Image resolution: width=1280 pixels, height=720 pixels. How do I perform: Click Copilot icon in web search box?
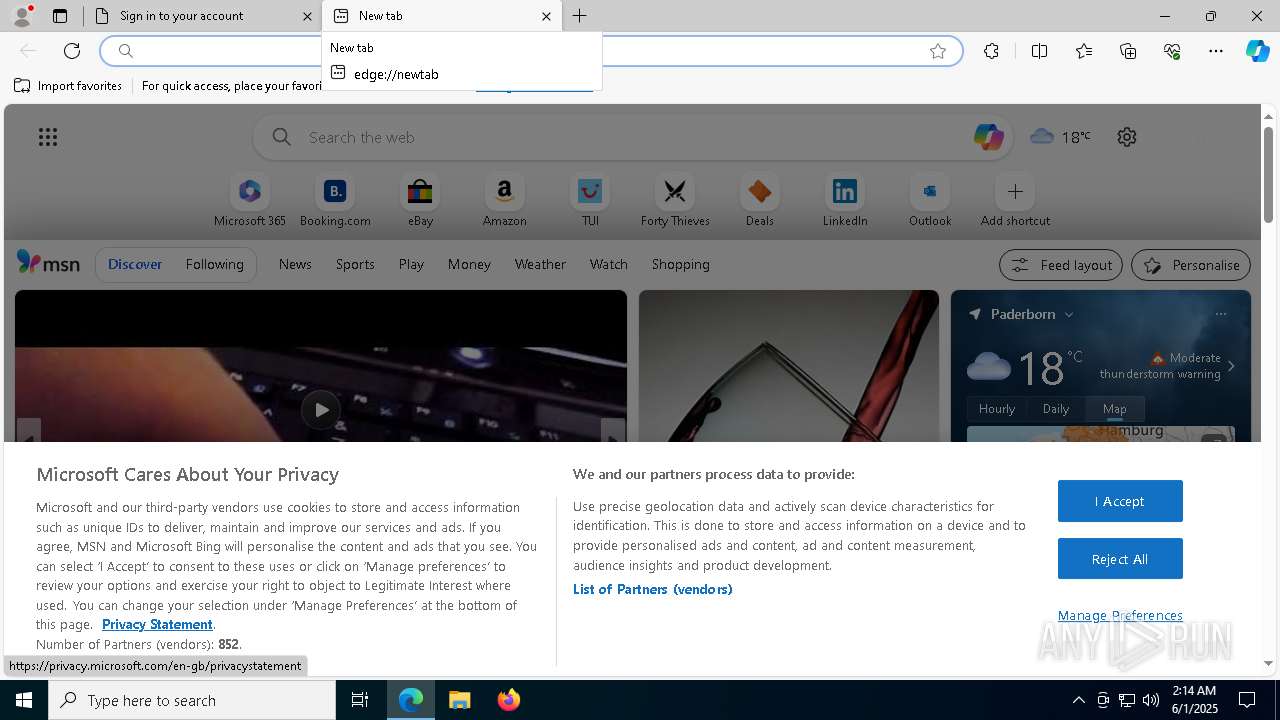(x=988, y=137)
